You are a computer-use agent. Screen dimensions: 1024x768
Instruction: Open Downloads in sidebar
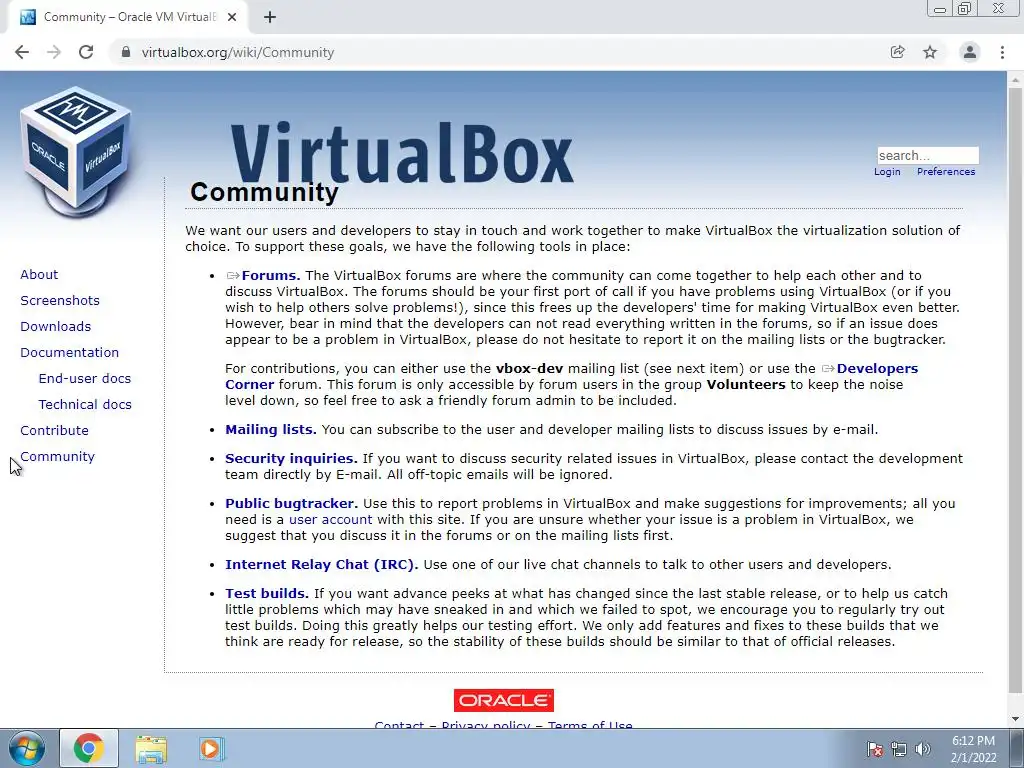click(56, 327)
